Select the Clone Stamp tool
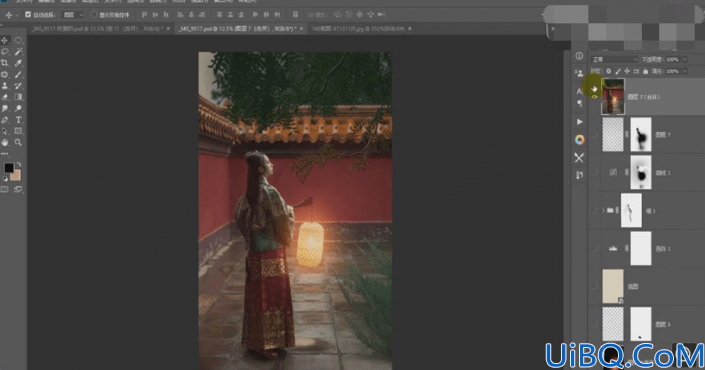This screenshot has width=705, height=370. pos(5,85)
